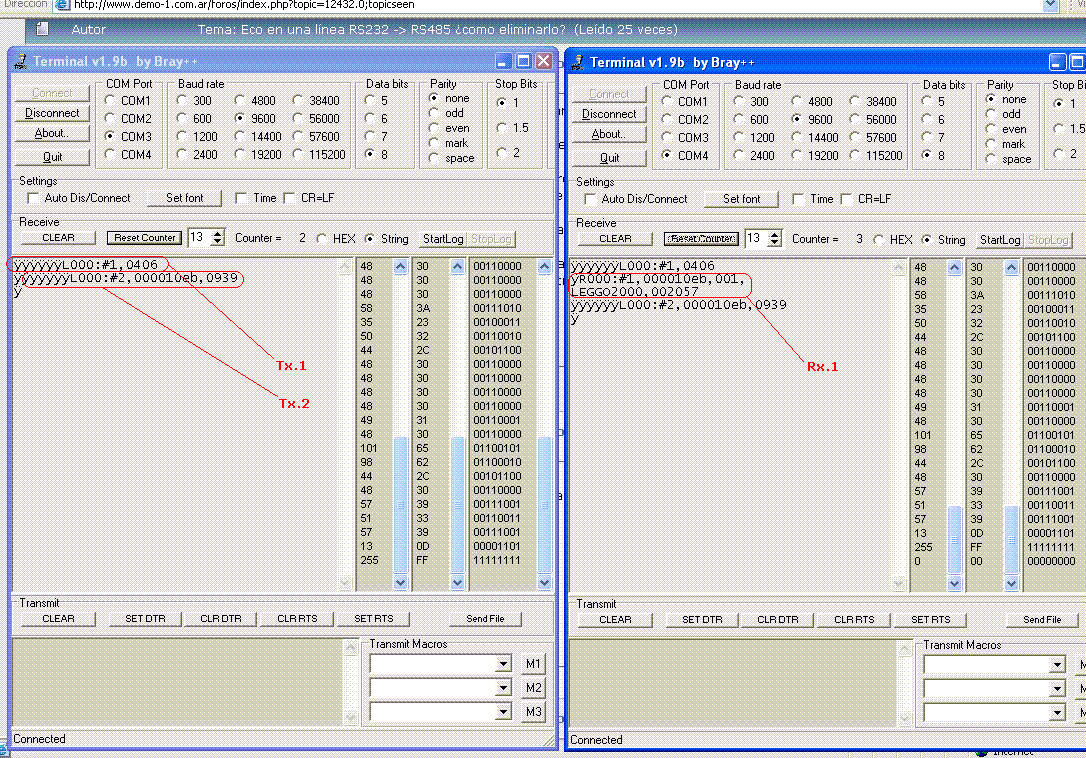Select COM3 in right Terminal window

667,137
